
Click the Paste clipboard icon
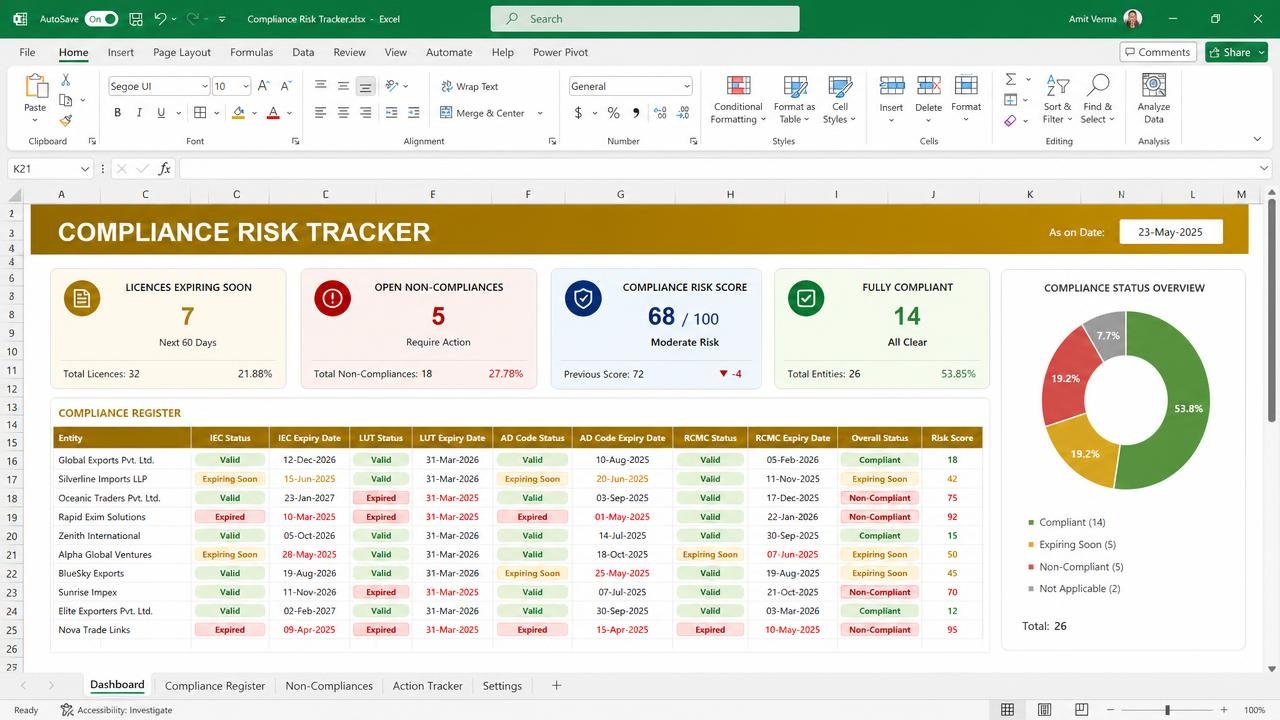[35, 87]
